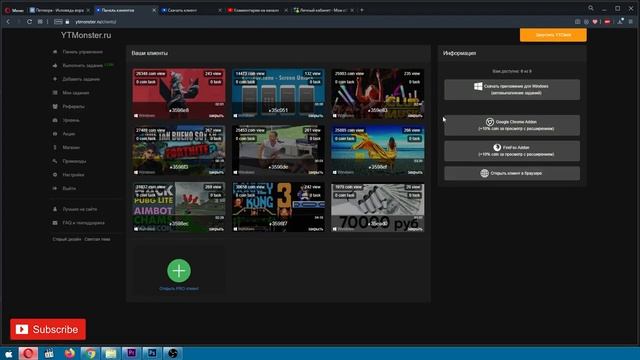Image resolution: width=640 pixels, height=360 pixels.
Task: Click the YTMonster.ru logo
Action: click(86, 36)
